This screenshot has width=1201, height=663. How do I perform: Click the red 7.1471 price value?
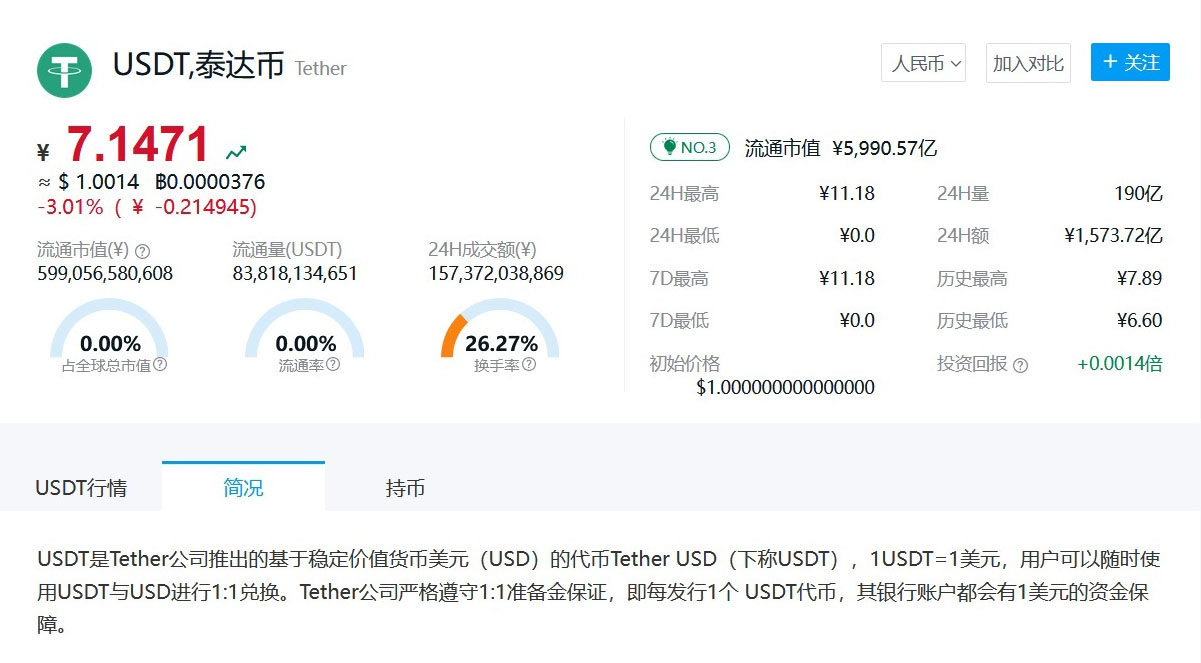click(x=138, y=146)
